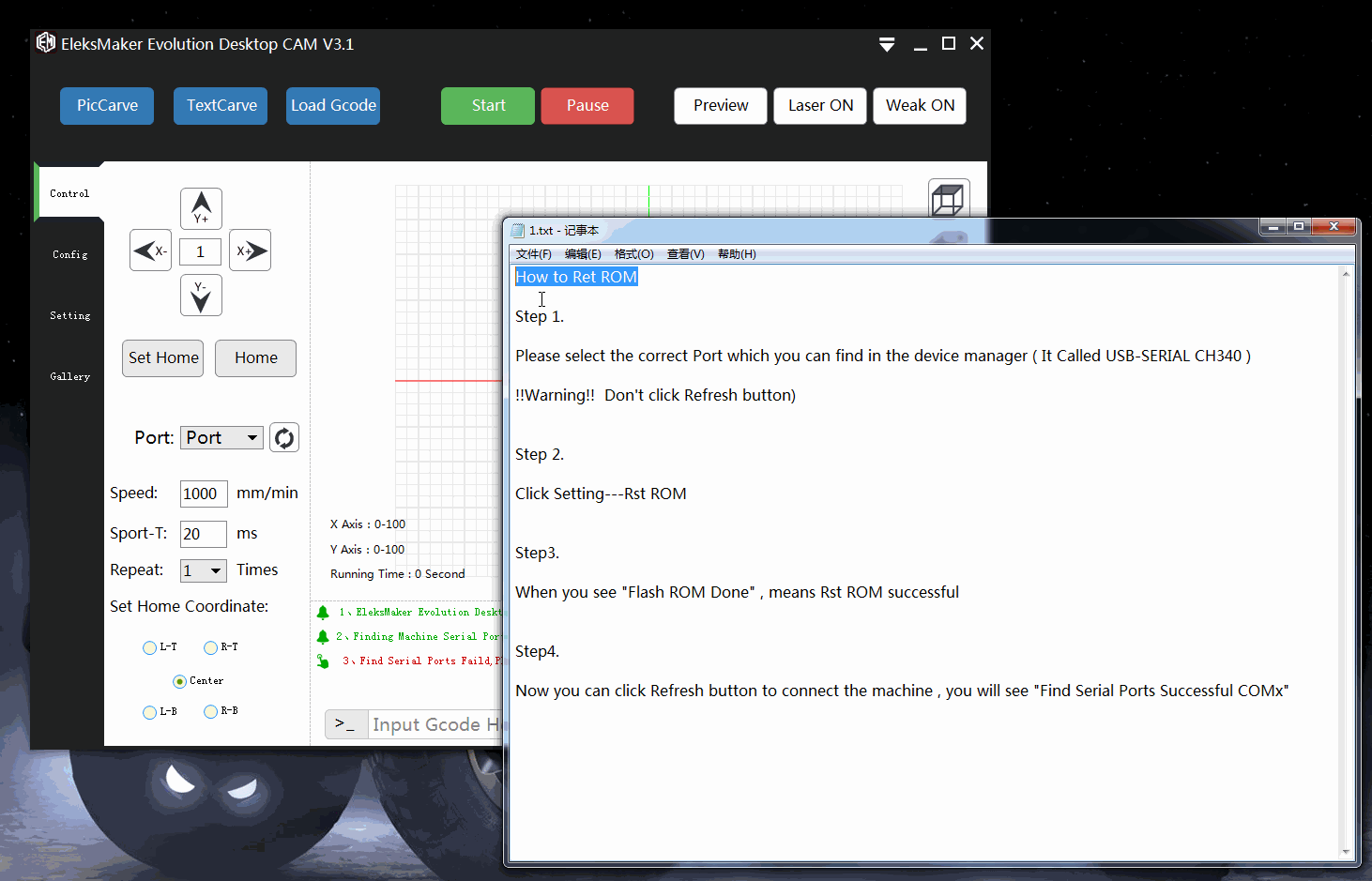Click the Speed input field
The height and width of the screenshot is (881, 1372).
point(204,494)
